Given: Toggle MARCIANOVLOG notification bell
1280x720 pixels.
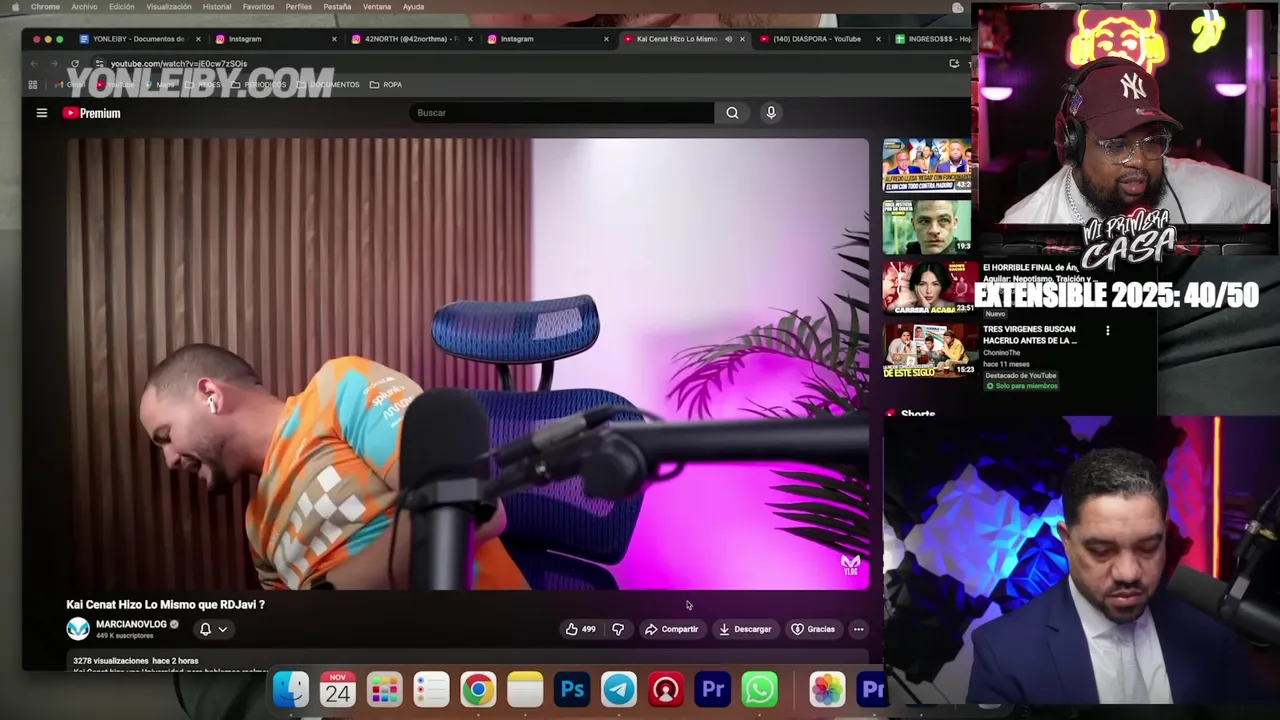Looking at the screenshot, I should tap(205, 629).
